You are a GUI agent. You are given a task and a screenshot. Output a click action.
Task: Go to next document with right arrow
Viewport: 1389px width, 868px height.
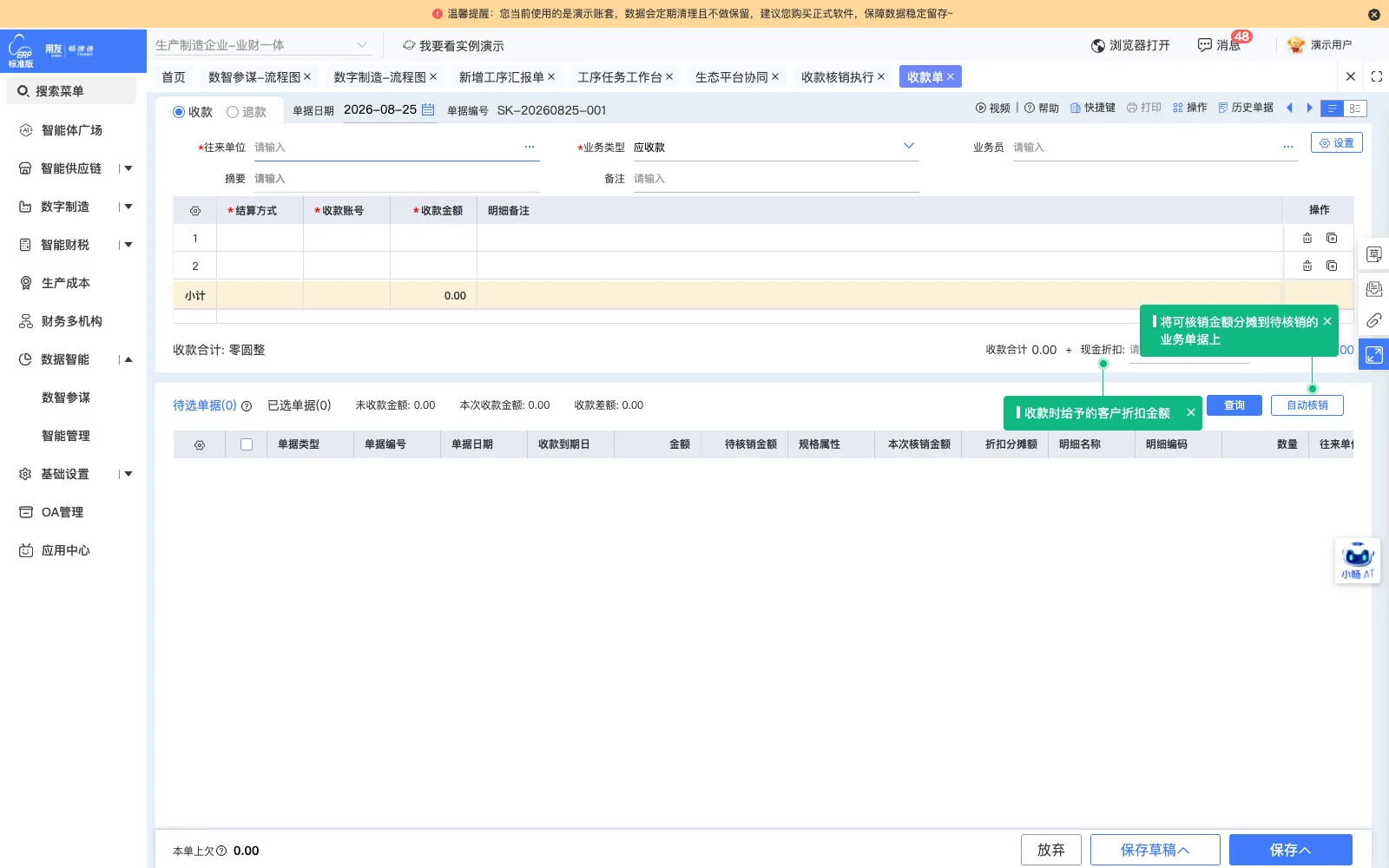[1310, 108]
